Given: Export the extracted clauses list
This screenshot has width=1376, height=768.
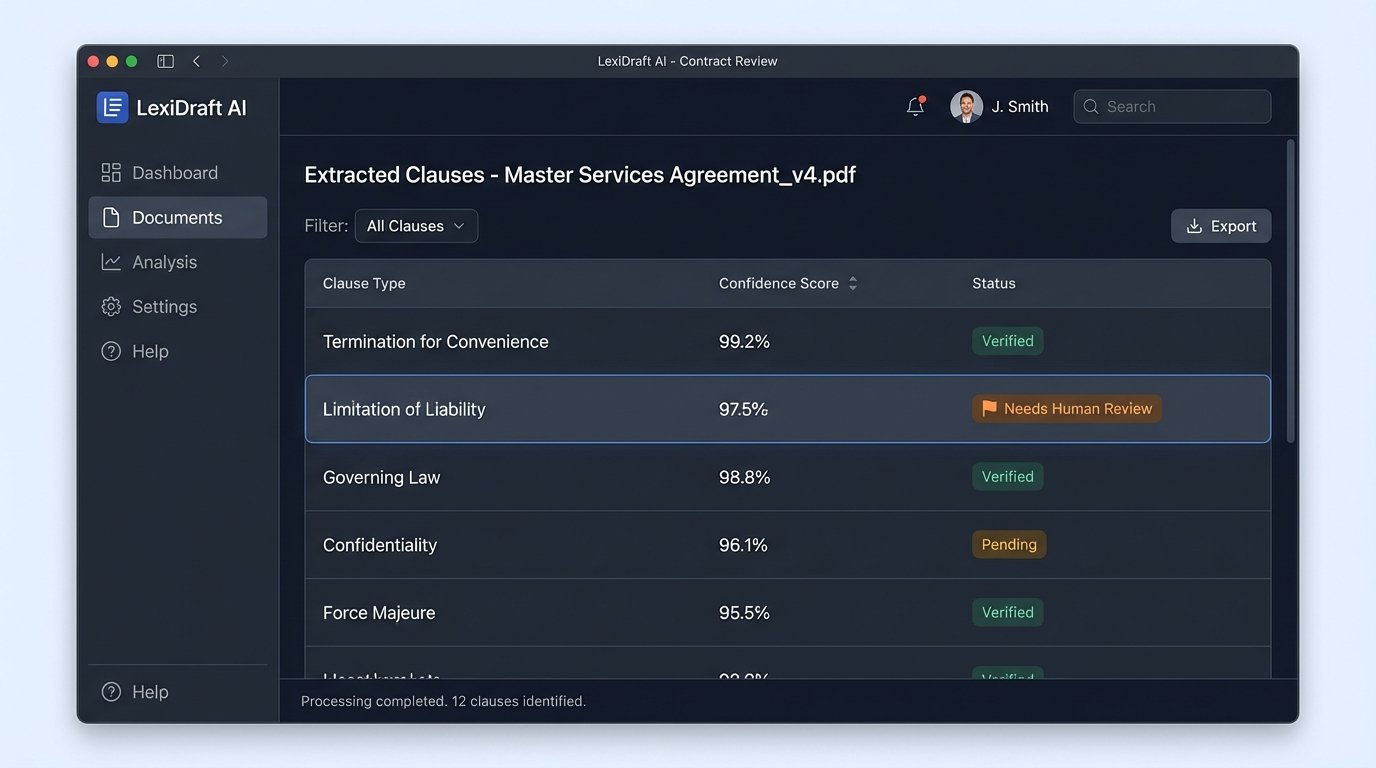Looking at the screenshot, I should coord(1221,226).
